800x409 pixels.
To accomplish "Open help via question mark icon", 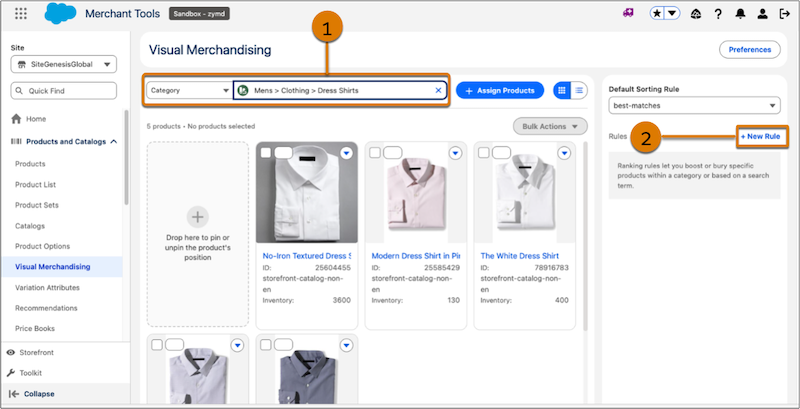I will tap(718, 14).
